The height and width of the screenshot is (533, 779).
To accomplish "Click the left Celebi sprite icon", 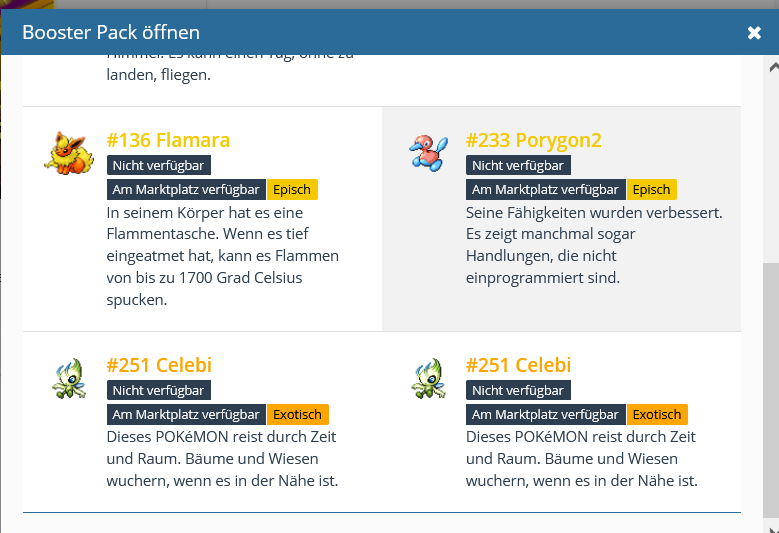I will click(x=68, y=379).
